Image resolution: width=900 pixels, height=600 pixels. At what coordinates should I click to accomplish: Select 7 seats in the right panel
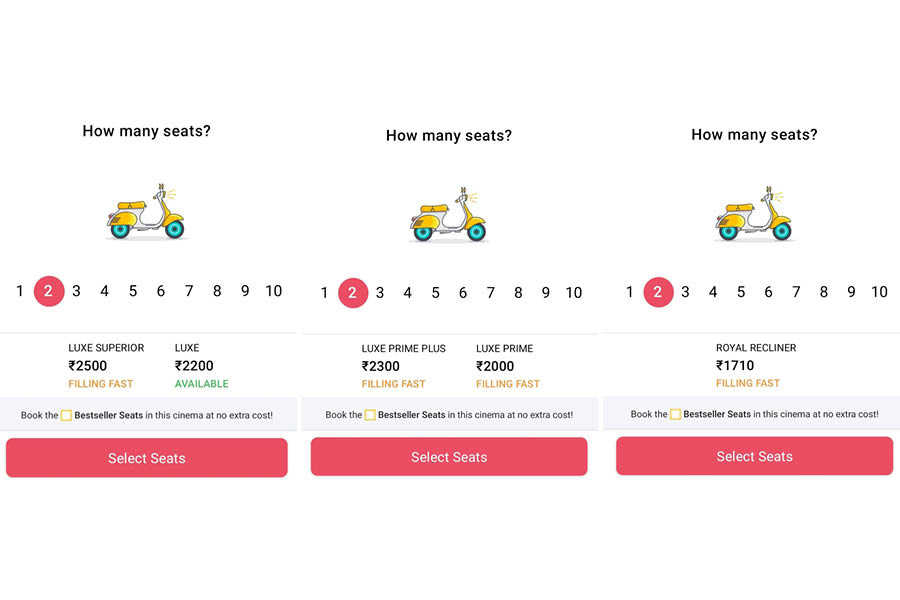[796, 292]
